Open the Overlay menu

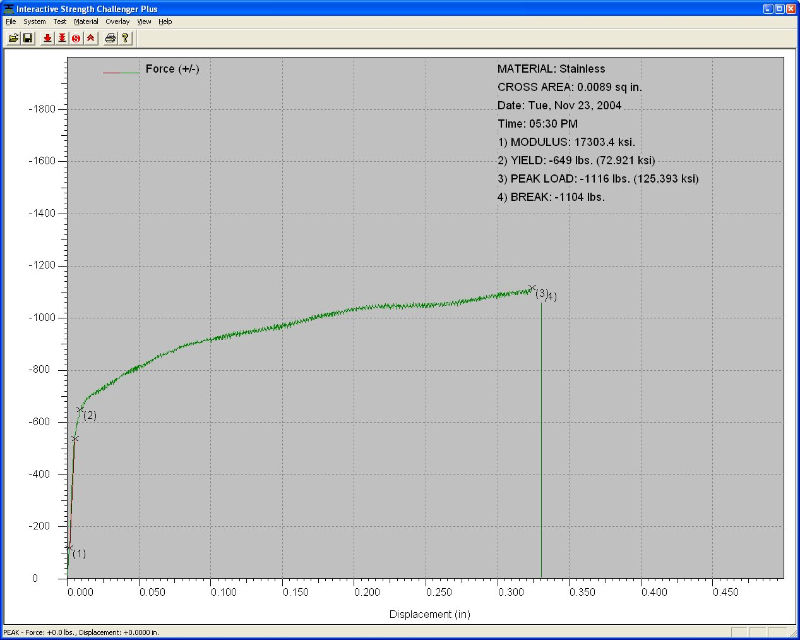point(118,21)
